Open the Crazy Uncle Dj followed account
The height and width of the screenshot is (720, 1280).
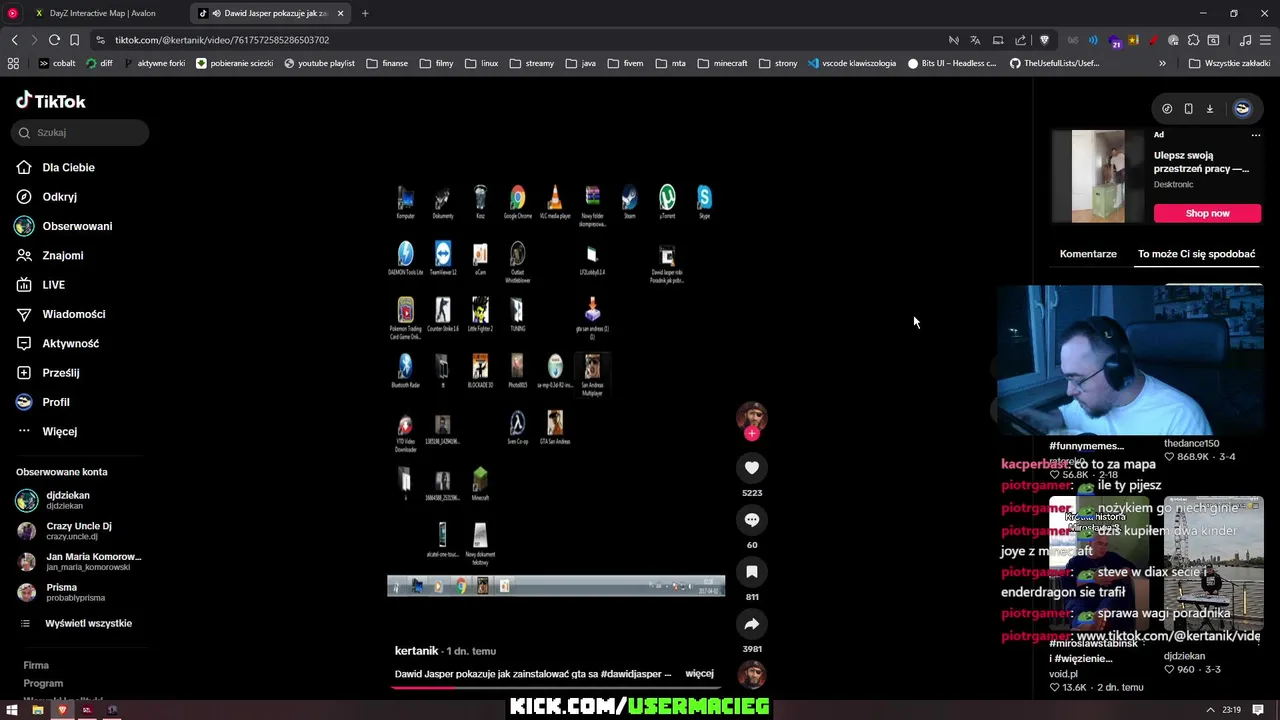point(79,531)
